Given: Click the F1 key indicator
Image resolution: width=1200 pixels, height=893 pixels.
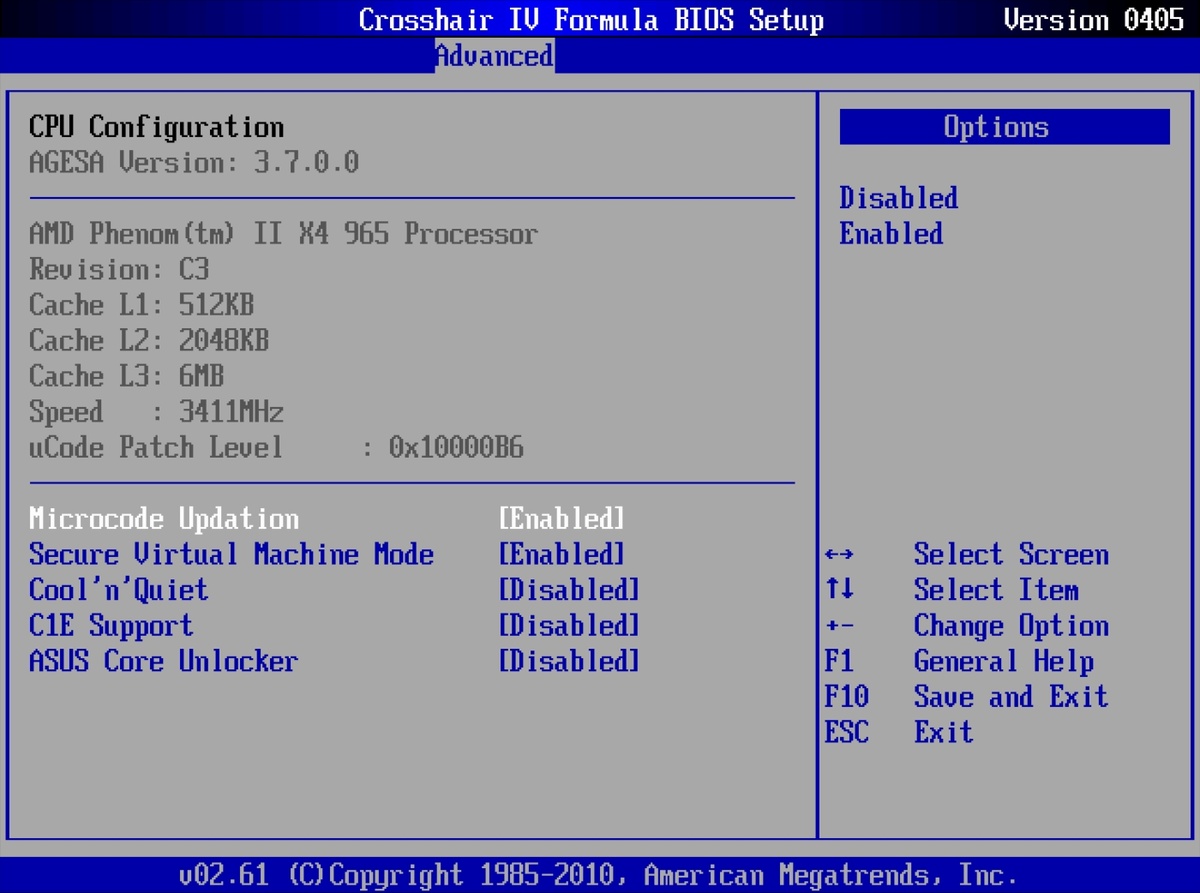Looking at the screenshot, I should click(x=839, y=662).
